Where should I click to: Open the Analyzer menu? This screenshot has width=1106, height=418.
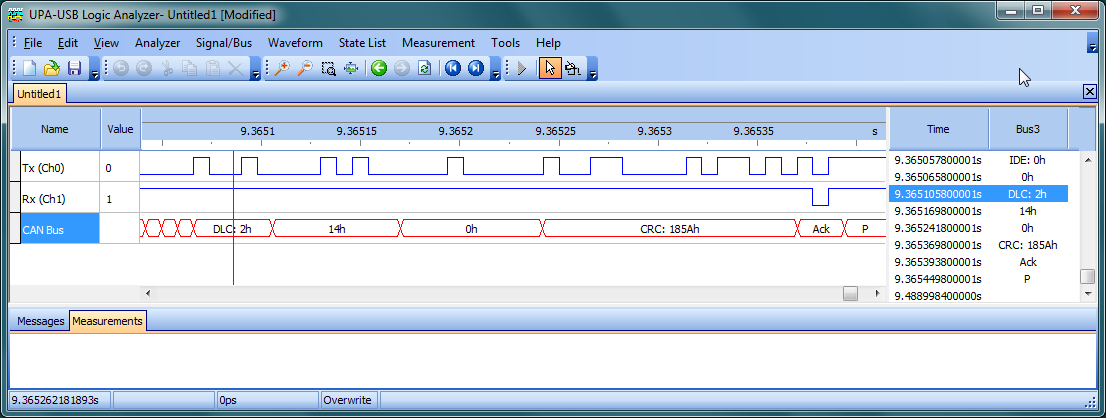(157, 43)
